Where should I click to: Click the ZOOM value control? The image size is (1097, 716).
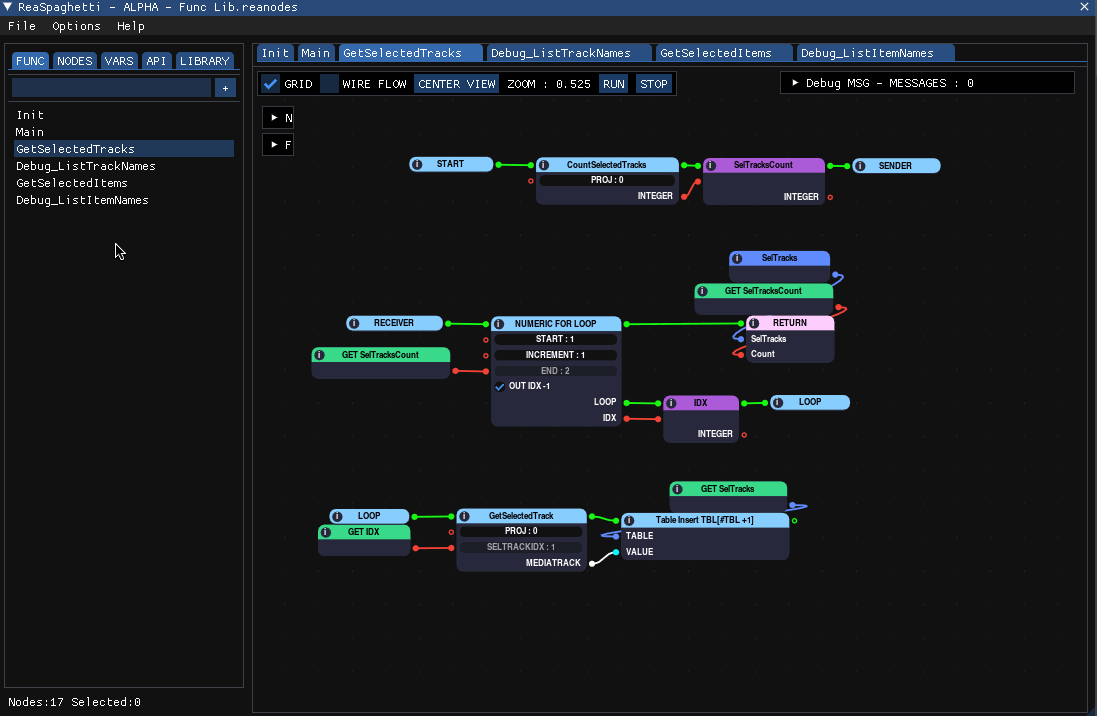[x=549, y=84]
